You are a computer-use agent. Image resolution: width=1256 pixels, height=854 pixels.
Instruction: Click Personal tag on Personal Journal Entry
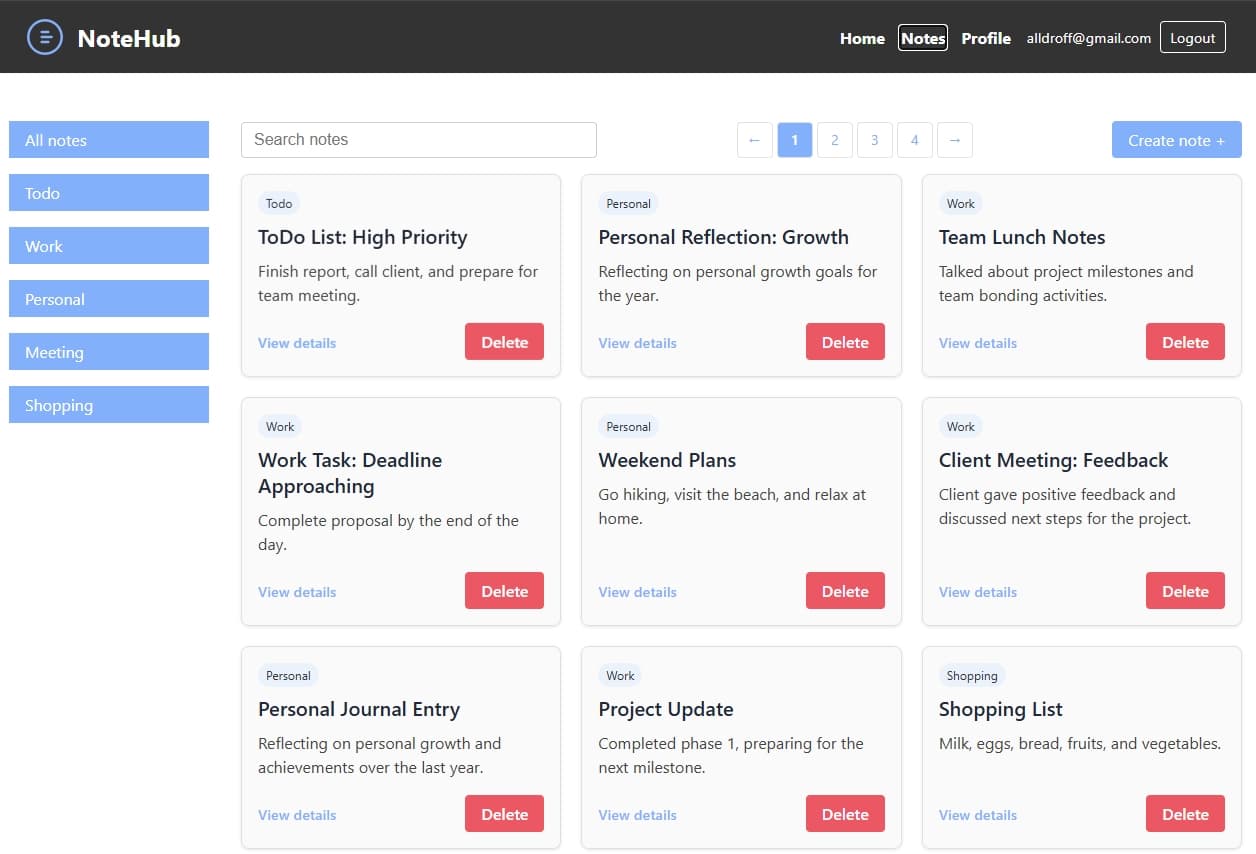288,676
